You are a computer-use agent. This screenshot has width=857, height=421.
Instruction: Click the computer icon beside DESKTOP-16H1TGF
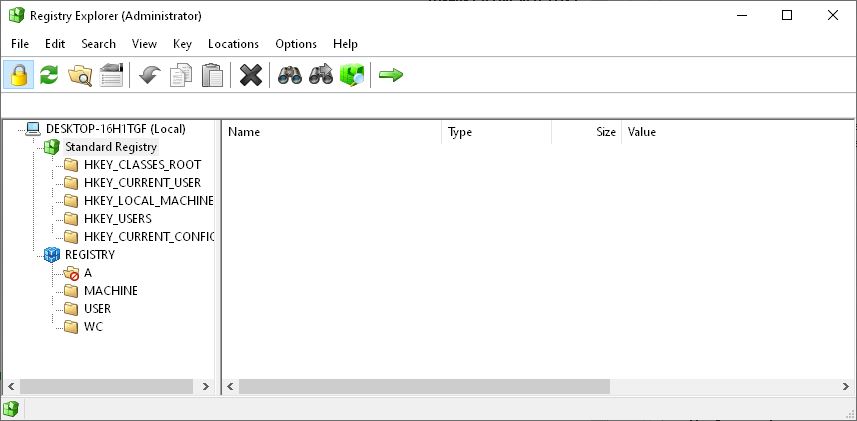[x=33, y=129]
